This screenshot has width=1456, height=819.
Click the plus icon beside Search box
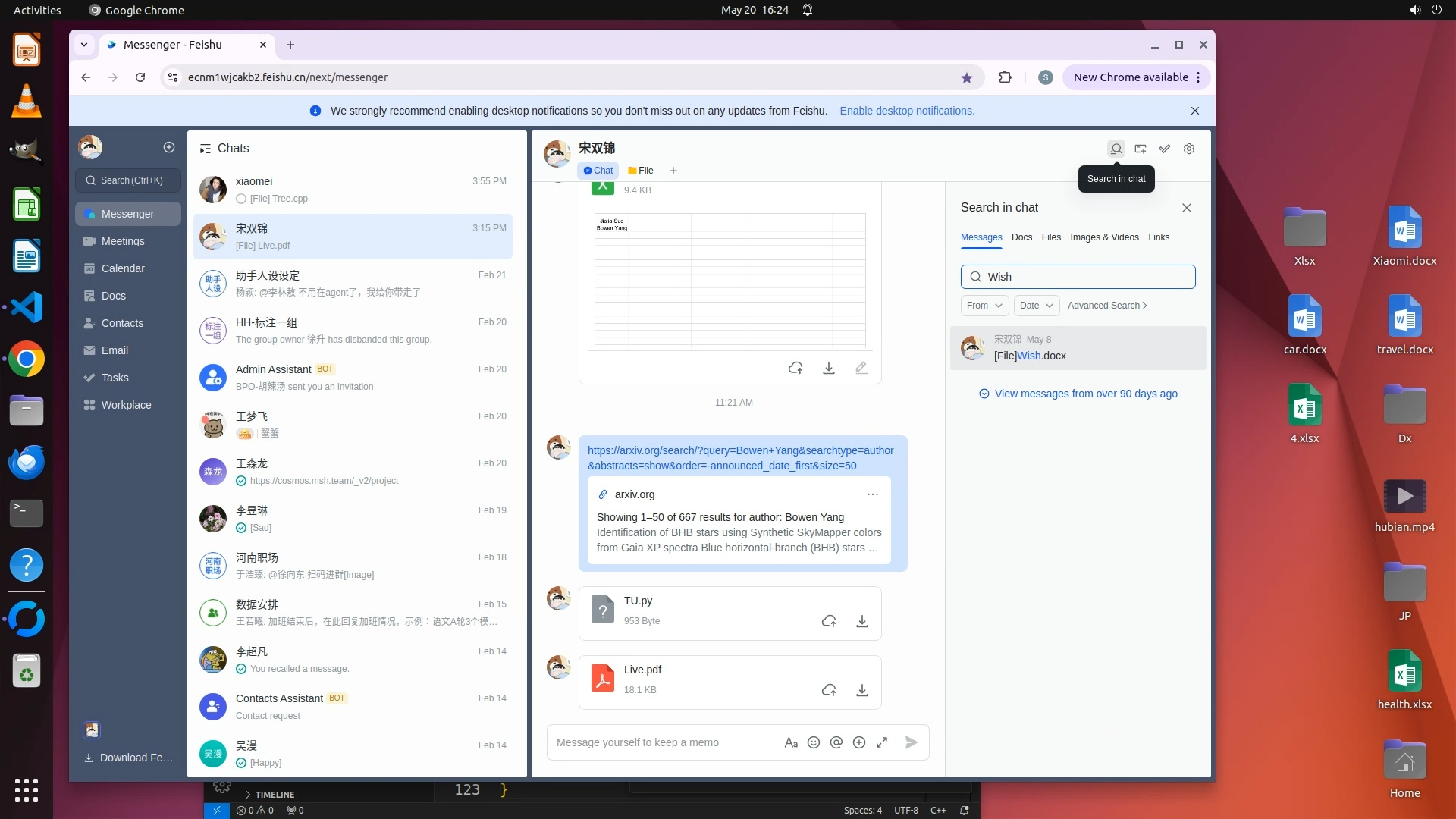coord(169,147)
